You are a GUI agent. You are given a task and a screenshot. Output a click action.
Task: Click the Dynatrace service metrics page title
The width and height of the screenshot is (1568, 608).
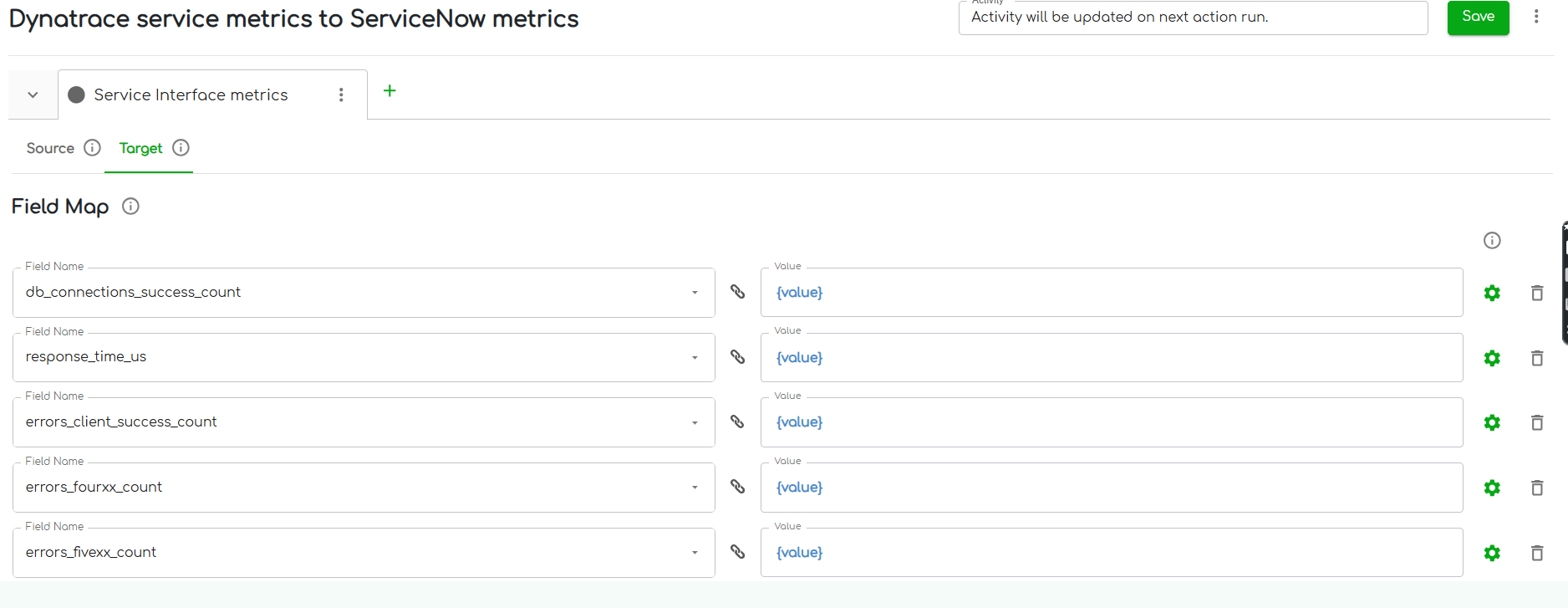coord(293,19)
